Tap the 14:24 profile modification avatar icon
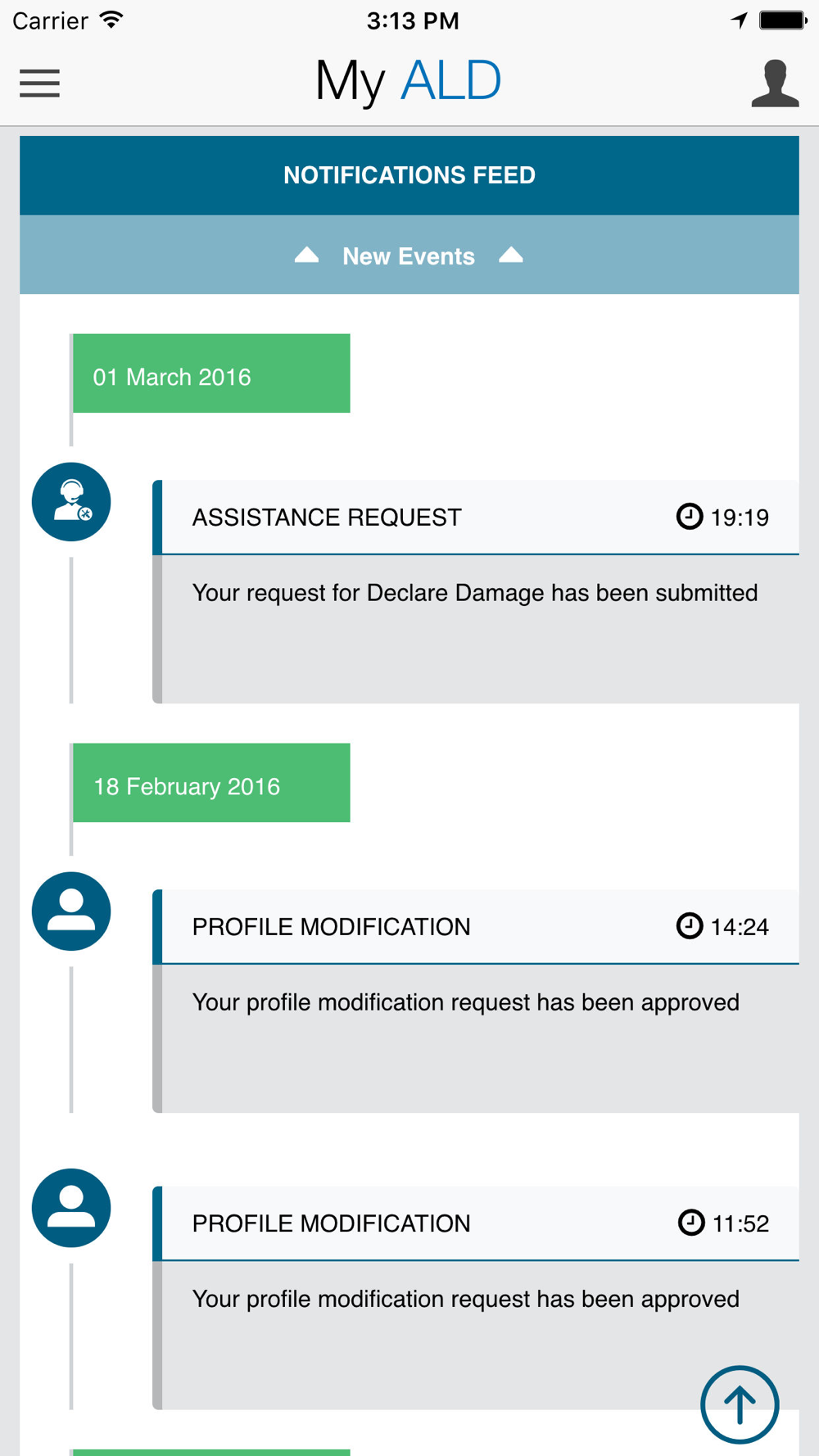819x1456 pixels. pos(71,911)
